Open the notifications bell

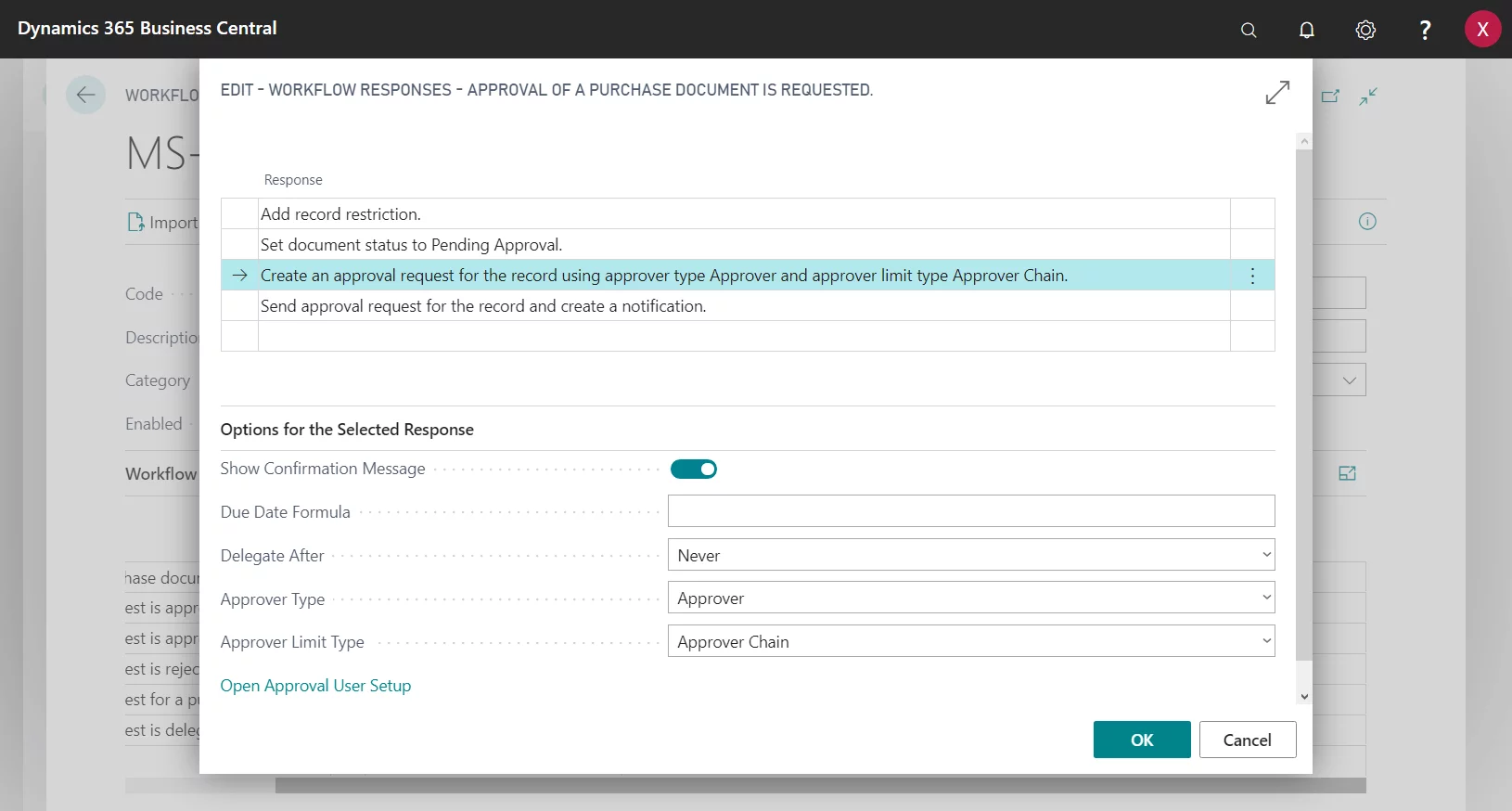tap(1307, 30)
